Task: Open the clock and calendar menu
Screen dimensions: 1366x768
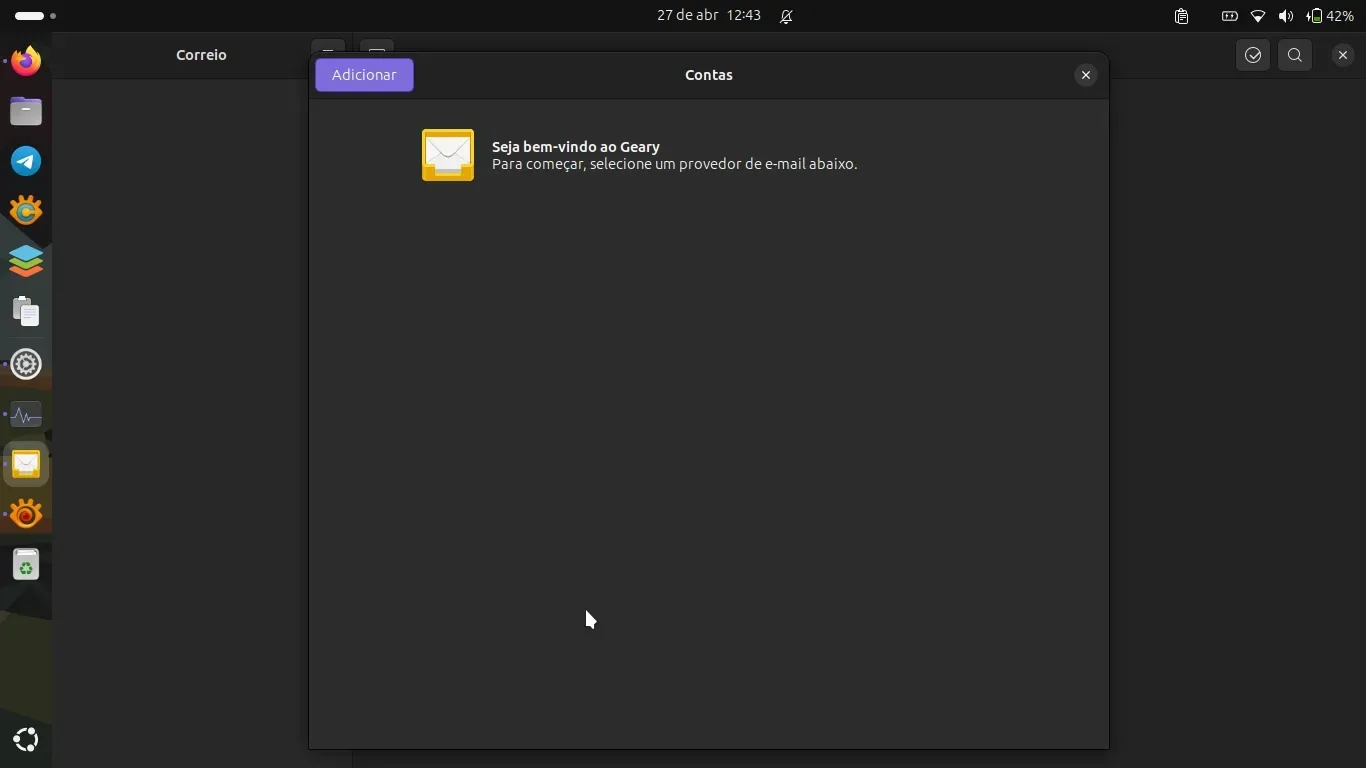Action: (x=708, y=16)
